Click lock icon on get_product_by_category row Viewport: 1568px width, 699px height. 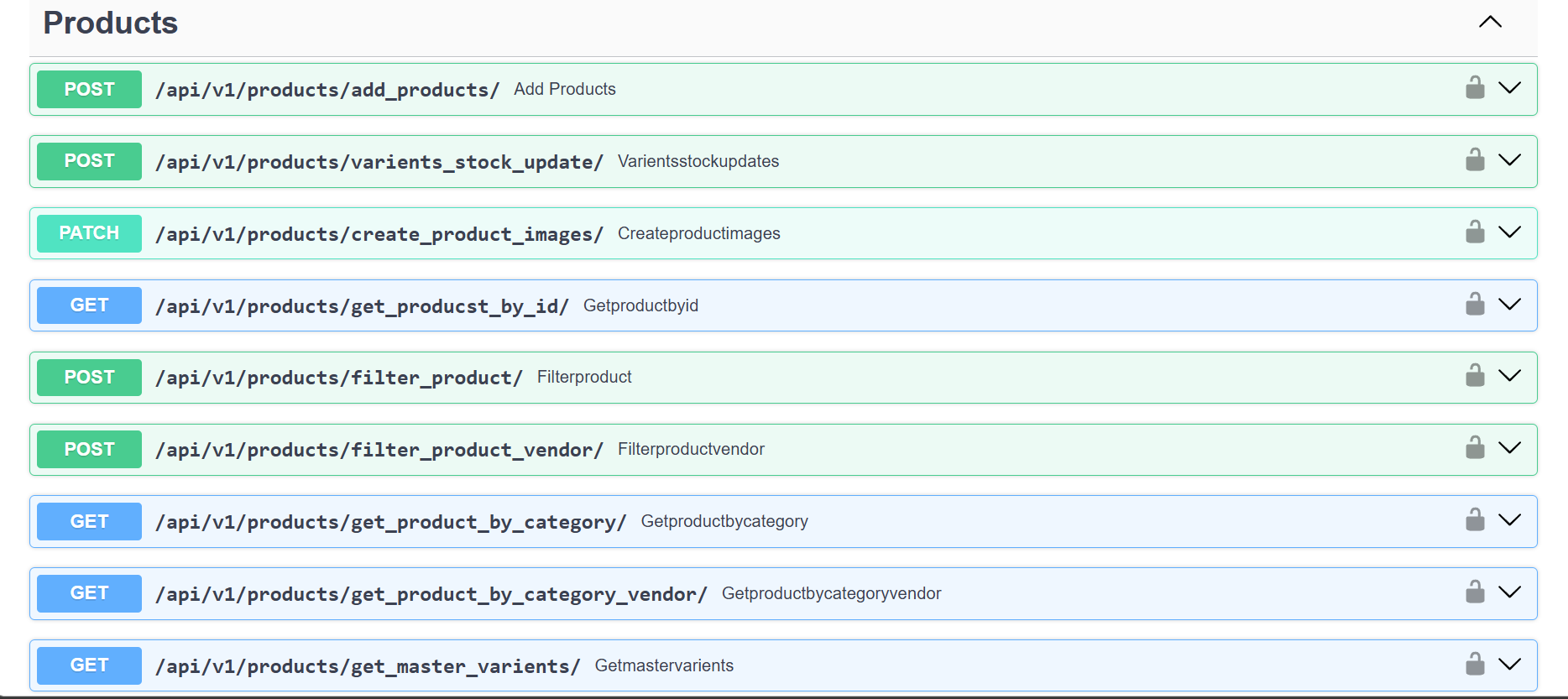coord(1475,520)
